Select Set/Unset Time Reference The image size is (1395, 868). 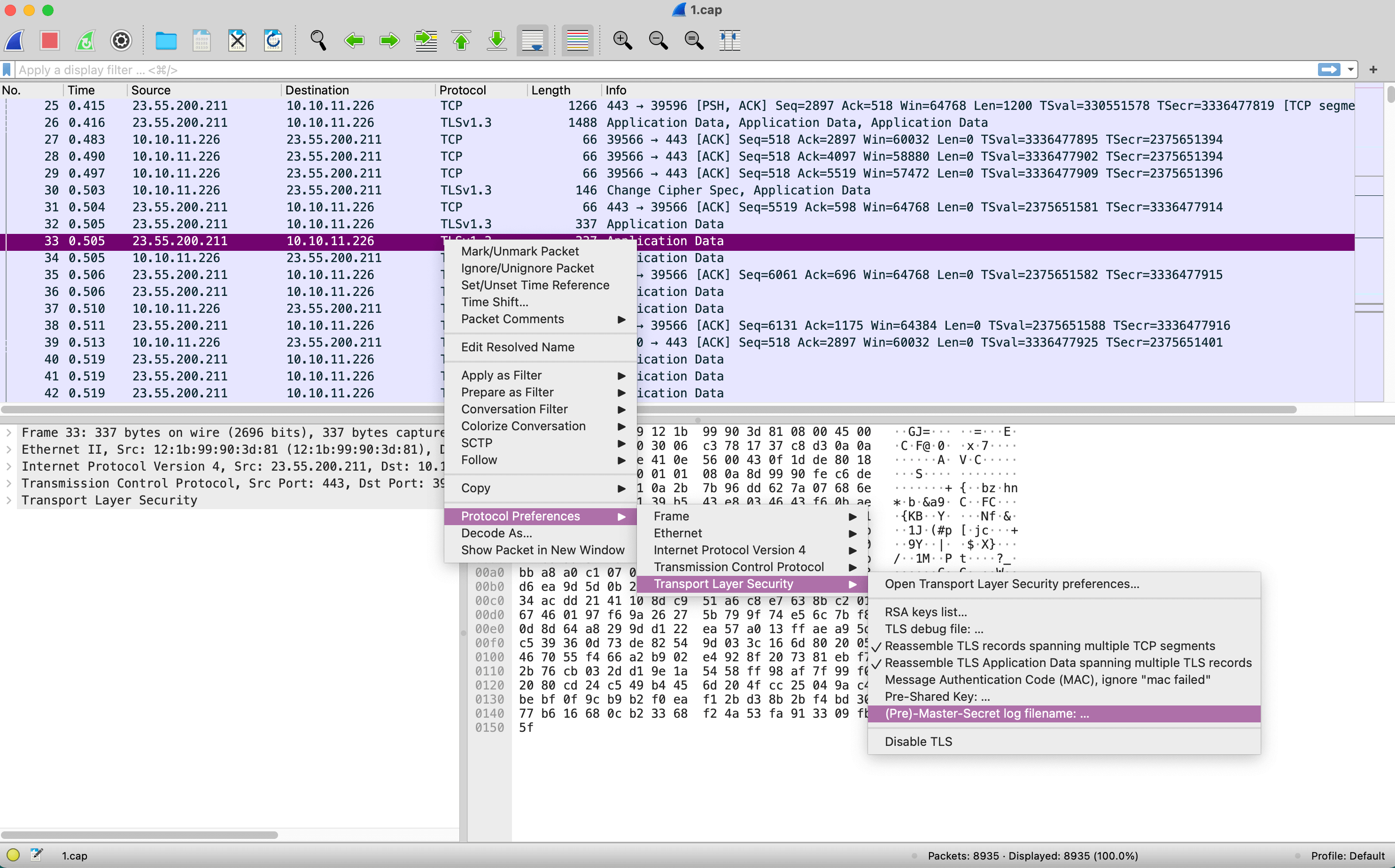click(x=540, y=285)
